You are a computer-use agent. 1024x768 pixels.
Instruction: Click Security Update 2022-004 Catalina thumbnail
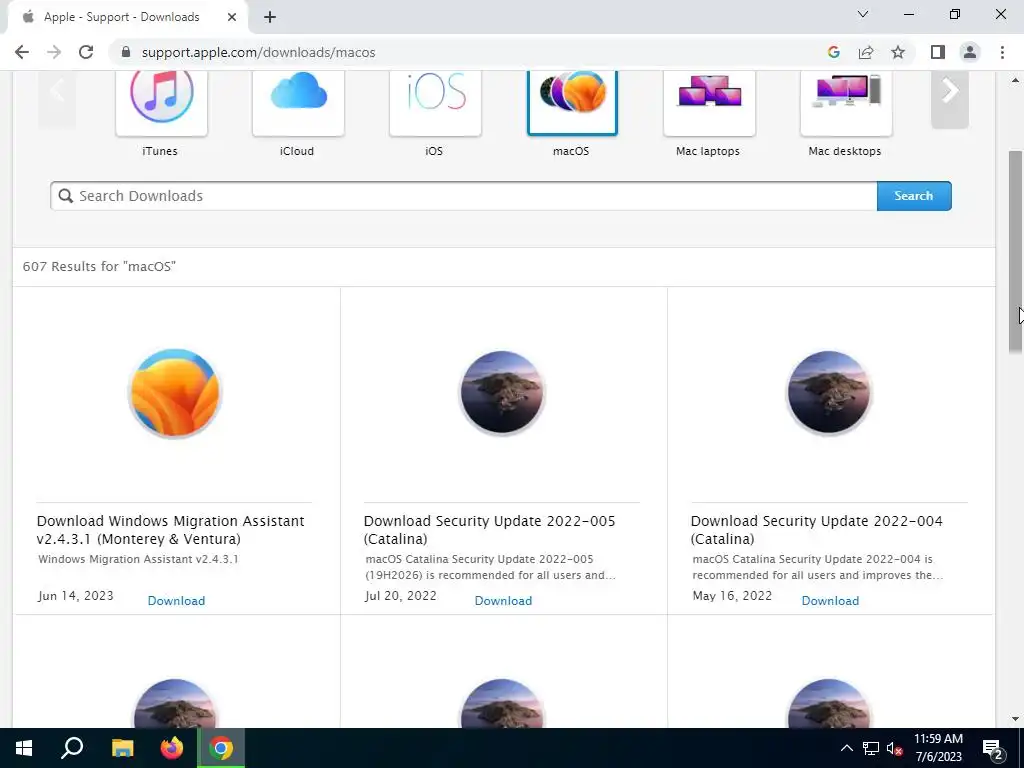(x=829, y=392)
